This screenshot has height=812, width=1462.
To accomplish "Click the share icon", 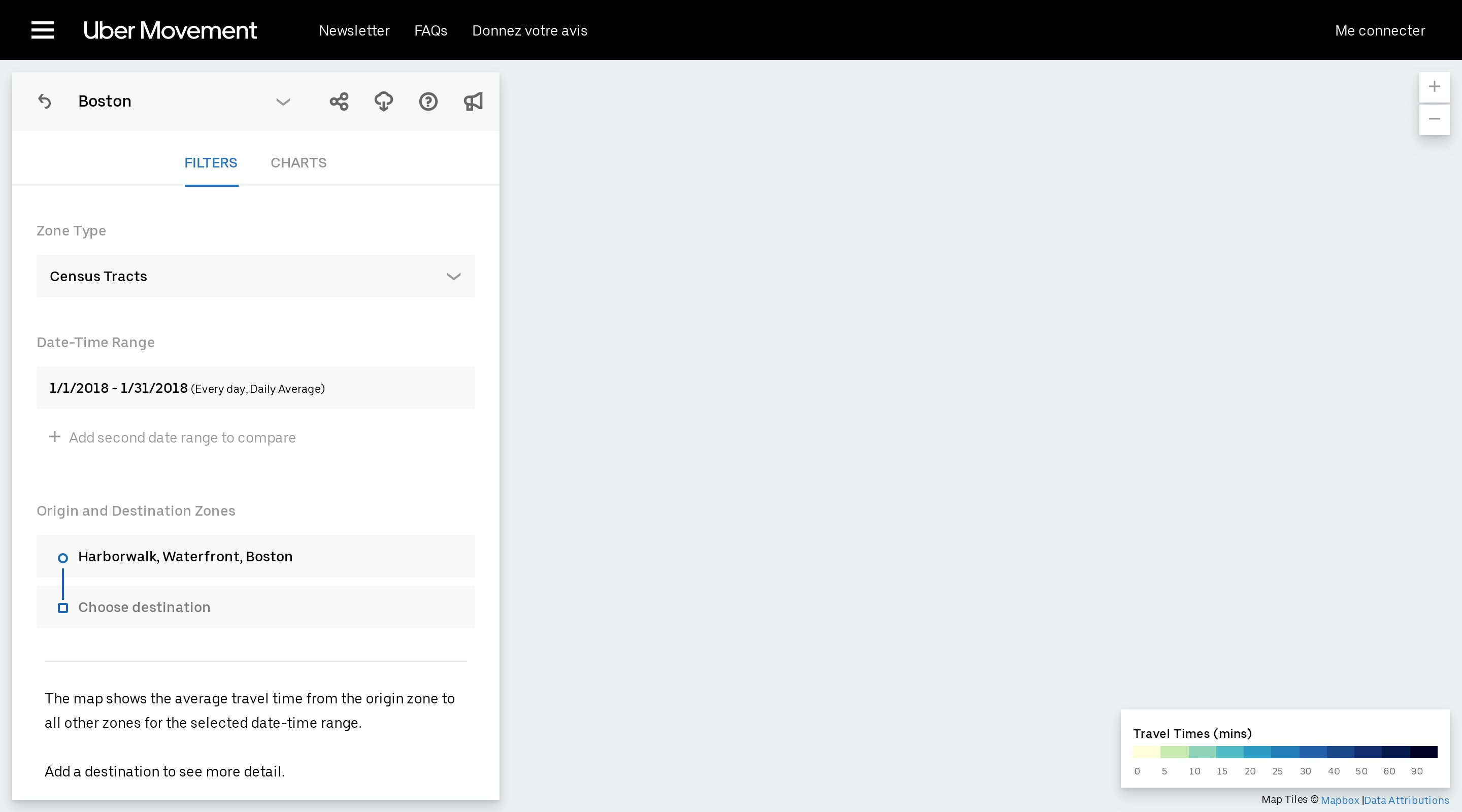I will (x=339, y=101).
